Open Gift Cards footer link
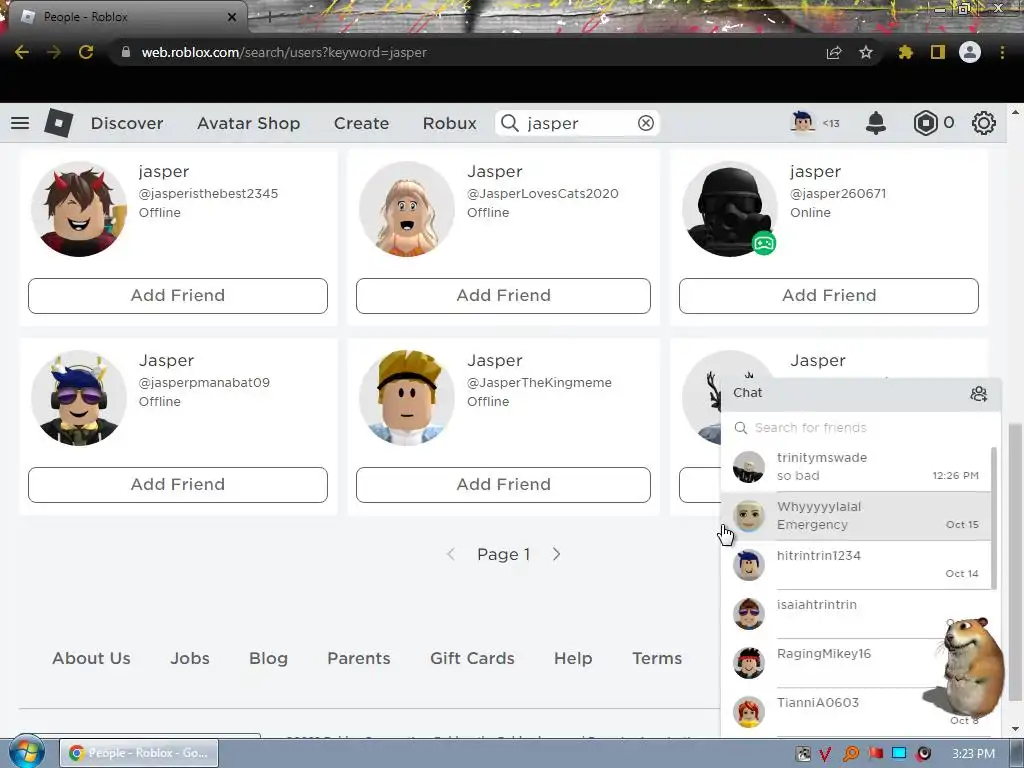Screen dimensions: 1024x768 (x=472, y=658)
